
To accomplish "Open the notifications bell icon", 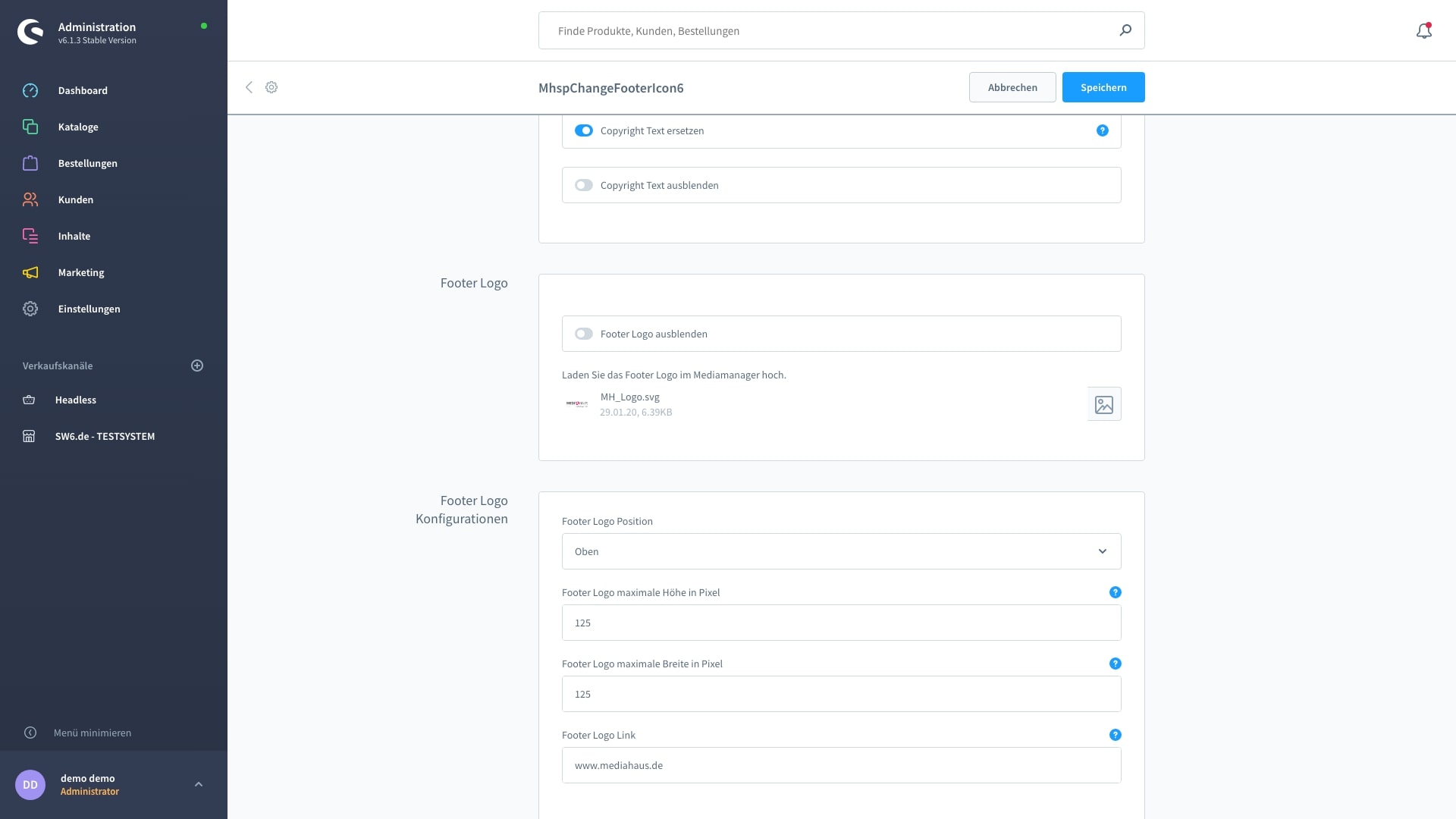I will [1423, 31].
